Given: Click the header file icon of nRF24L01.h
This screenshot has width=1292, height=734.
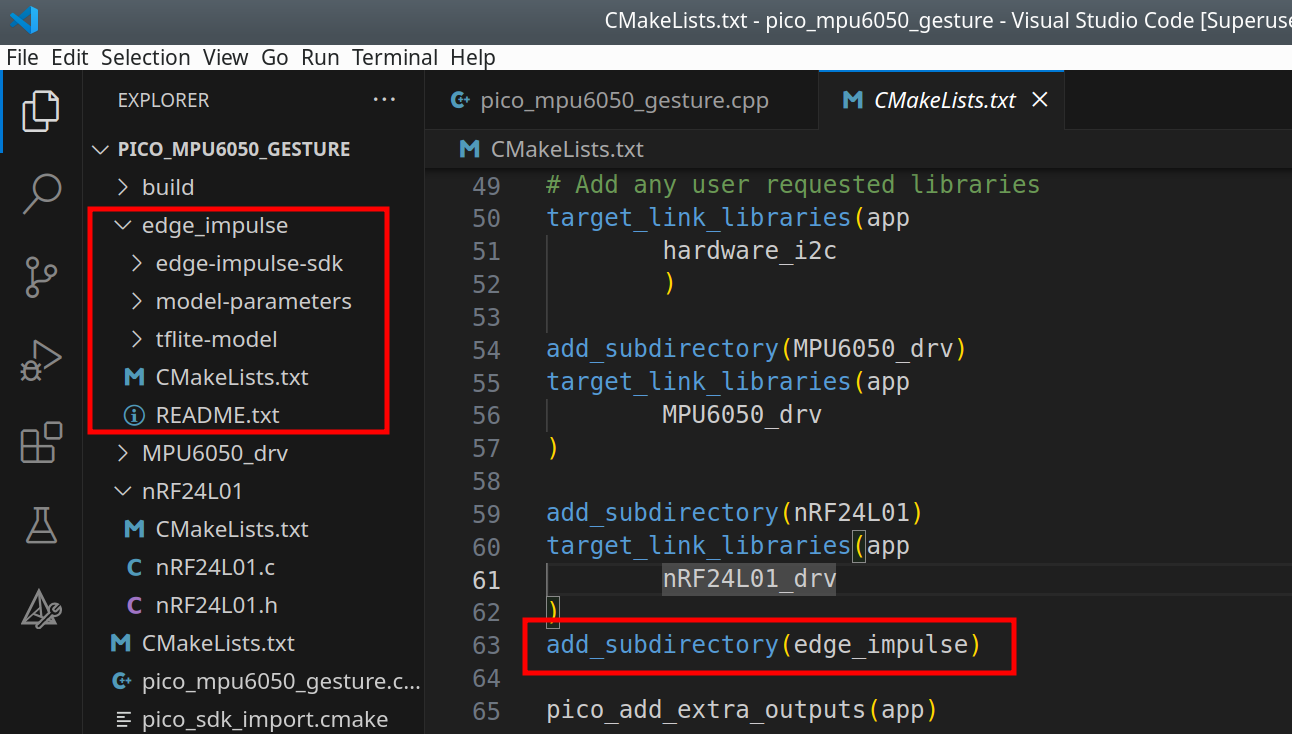Looking at the screenshot, I should pos(134,605).
